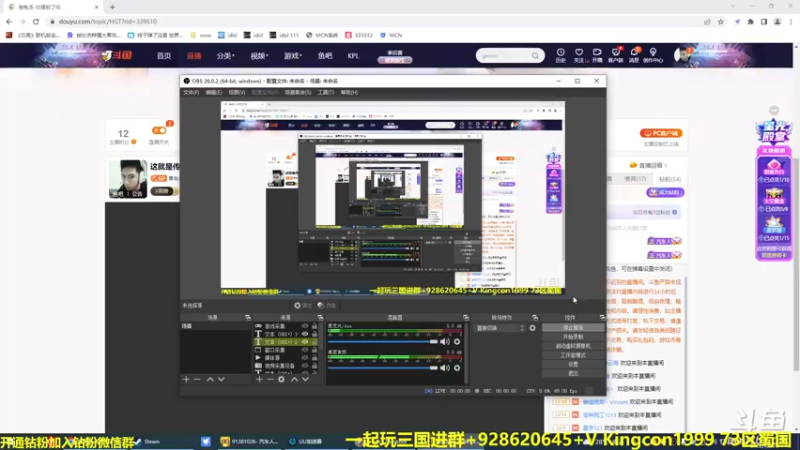Remove source with the sources minus icon

click(x=270, y=380)
